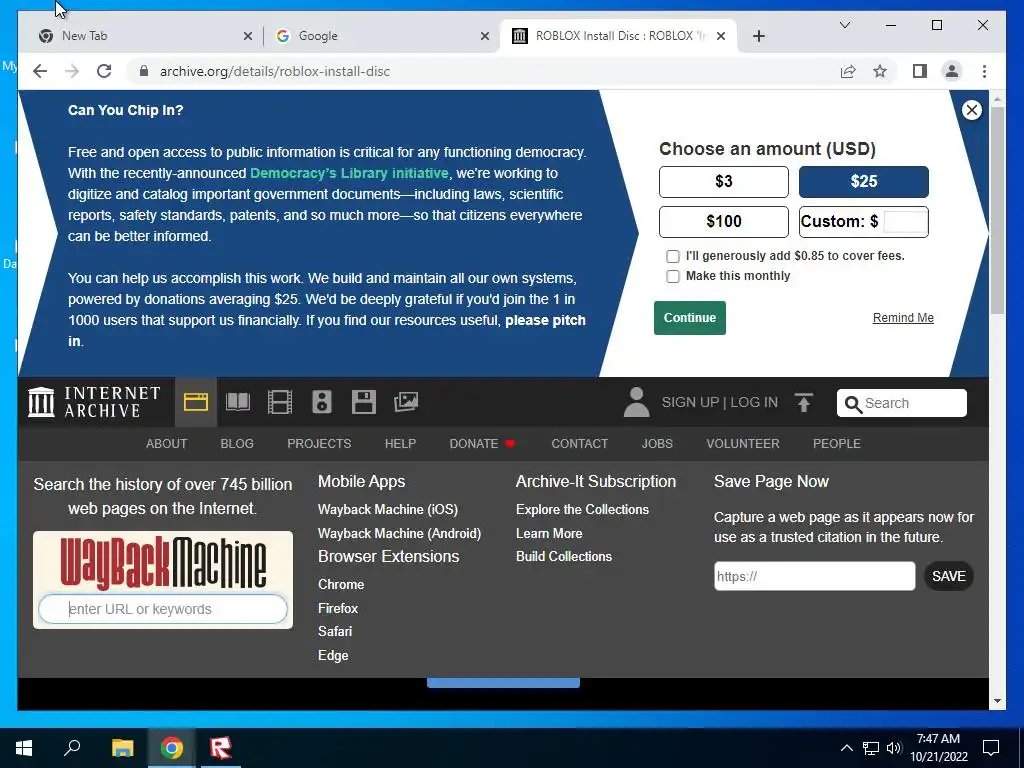Screen dimensions: 1024x768
Task: Click the green Continue button
Action: click(x=690, y=318)
